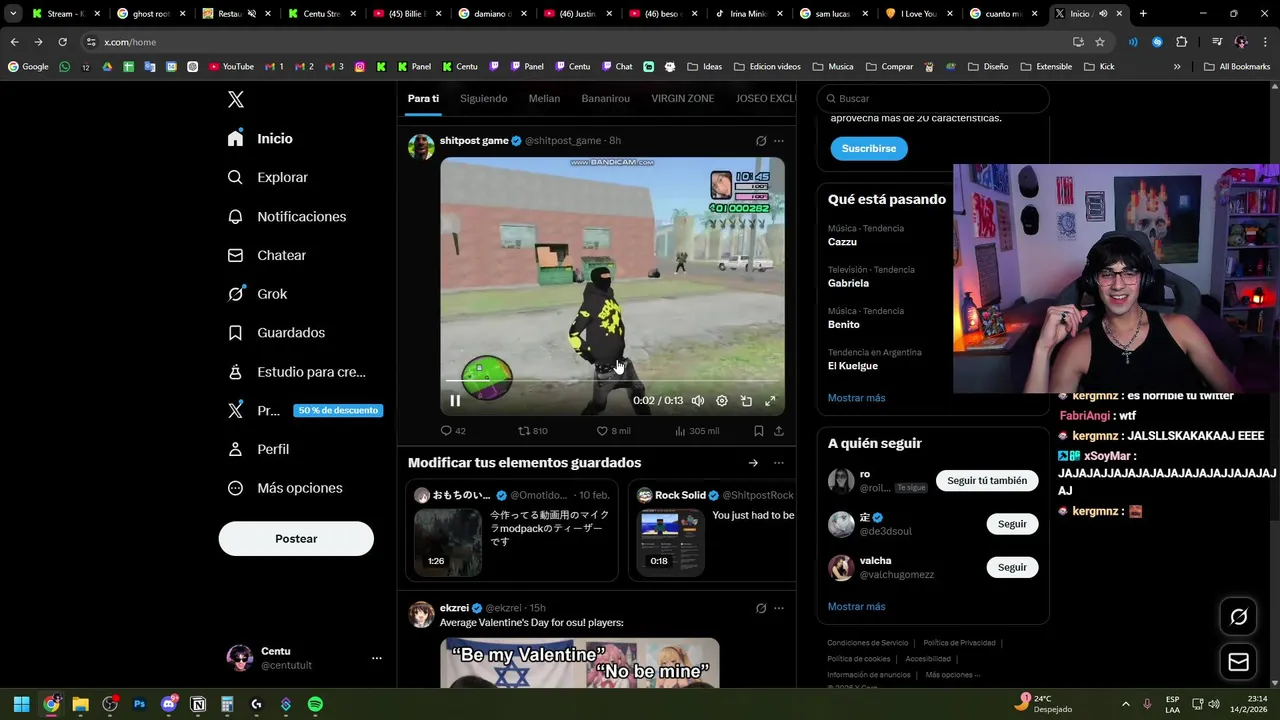Viewport: 1280px width, 720px height.
Task: Click arrow next to Modificar tus elementos guardados
Action: point(753,463)
